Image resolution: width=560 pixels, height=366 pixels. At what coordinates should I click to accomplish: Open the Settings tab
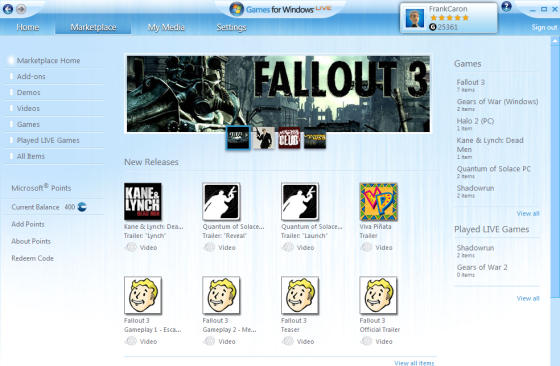tap(231, 27)
